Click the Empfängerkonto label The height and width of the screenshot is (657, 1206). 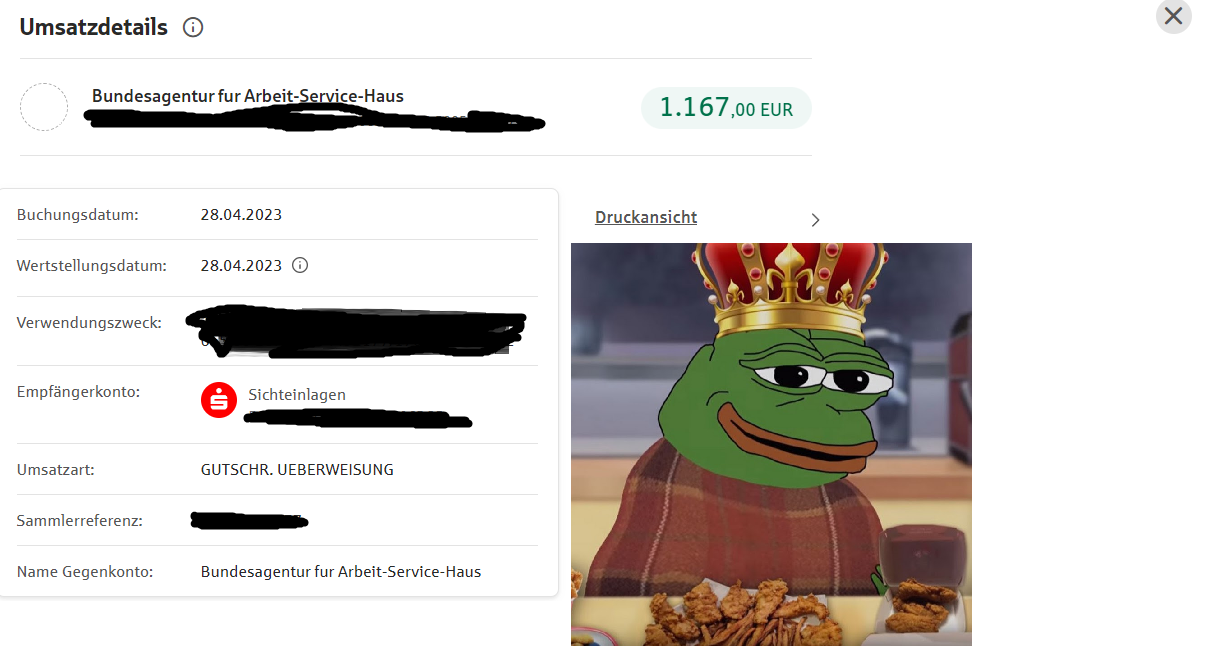click(x=78, y=391)
